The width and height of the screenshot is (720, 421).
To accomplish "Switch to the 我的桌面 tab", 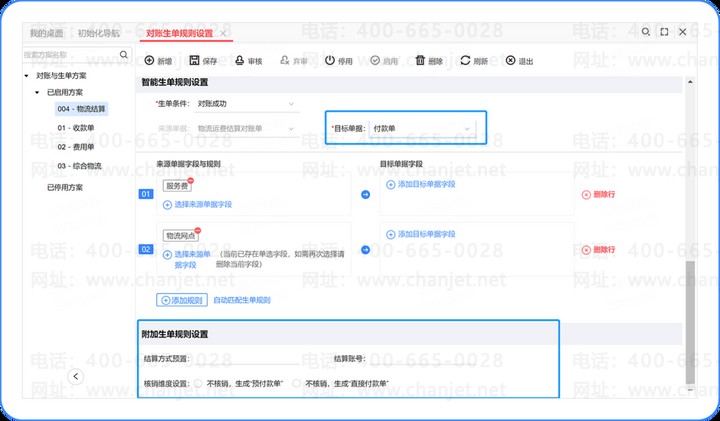I will click(46, 34).
